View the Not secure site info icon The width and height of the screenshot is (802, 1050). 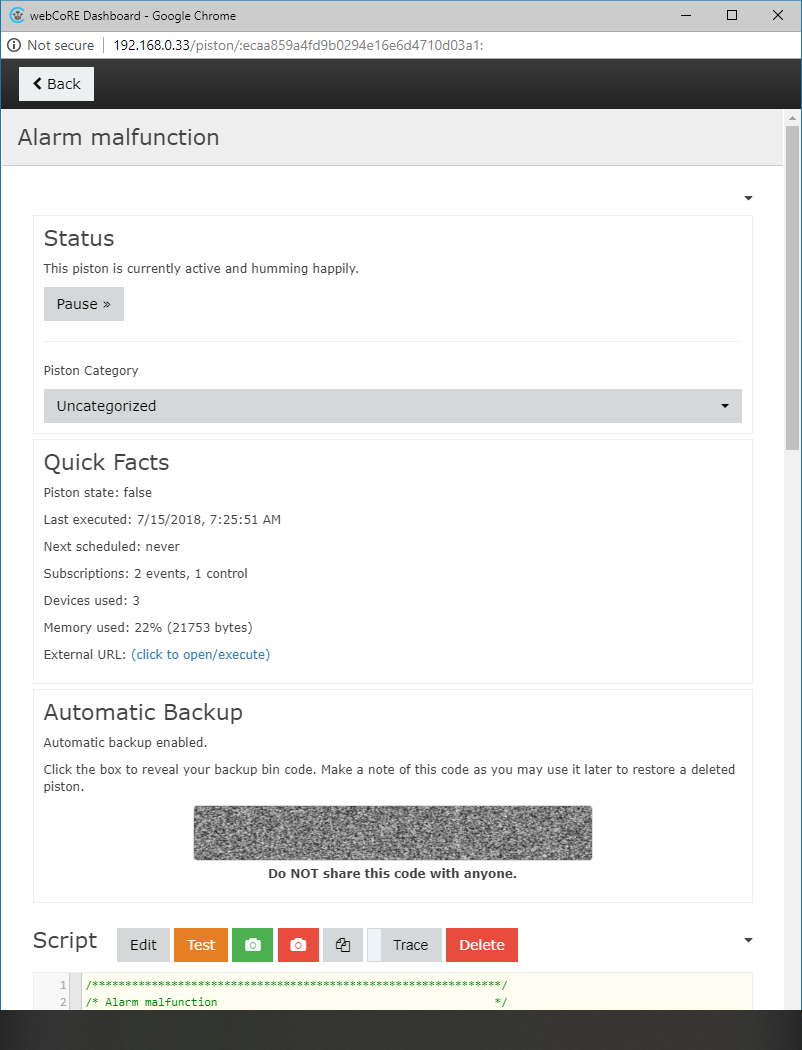coord(14,45)
